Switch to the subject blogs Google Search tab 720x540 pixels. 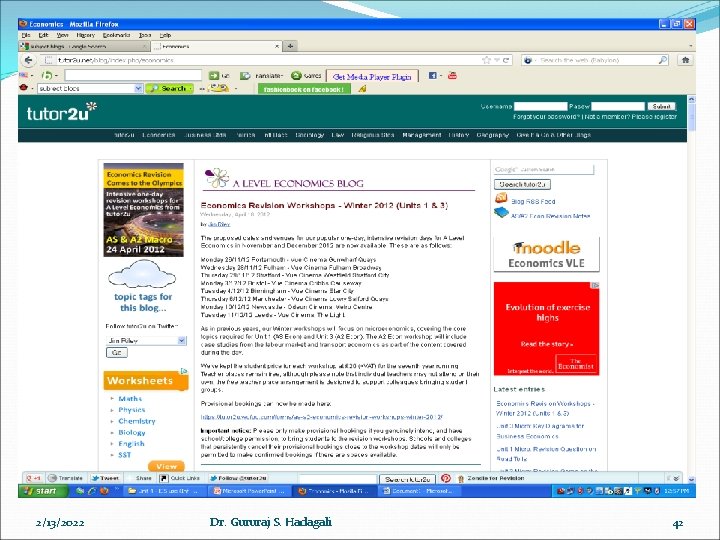(x=84, y=46)
